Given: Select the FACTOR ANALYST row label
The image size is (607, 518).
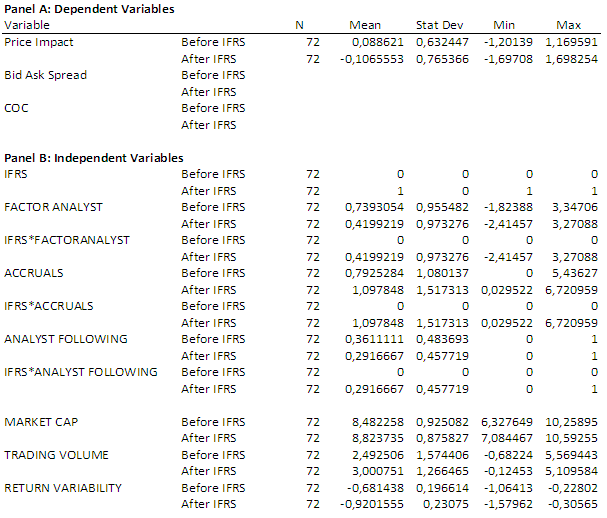Looking at the screenshot, I should 54,207.
